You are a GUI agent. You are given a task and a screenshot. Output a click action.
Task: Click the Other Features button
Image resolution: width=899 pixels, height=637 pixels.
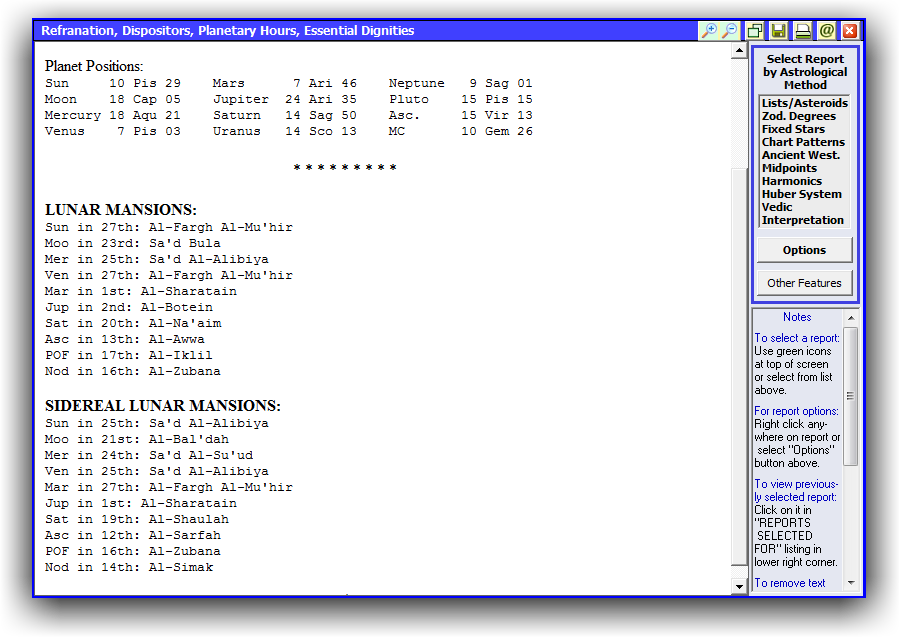(x=804, y=283)
